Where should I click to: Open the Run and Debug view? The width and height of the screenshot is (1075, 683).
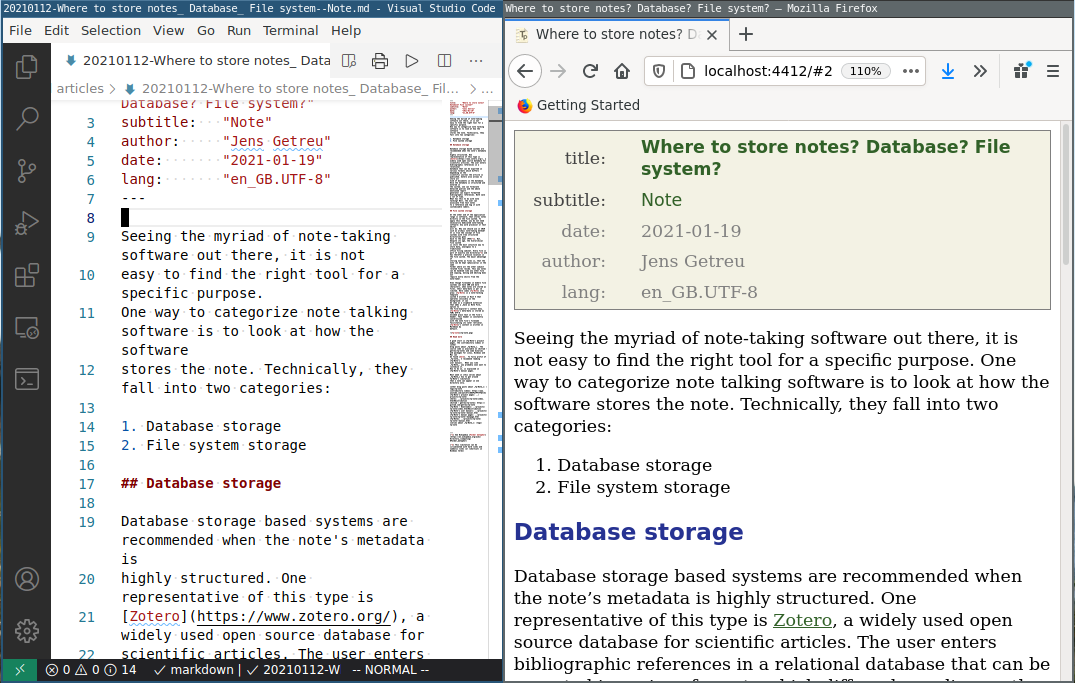click(27, 223)
